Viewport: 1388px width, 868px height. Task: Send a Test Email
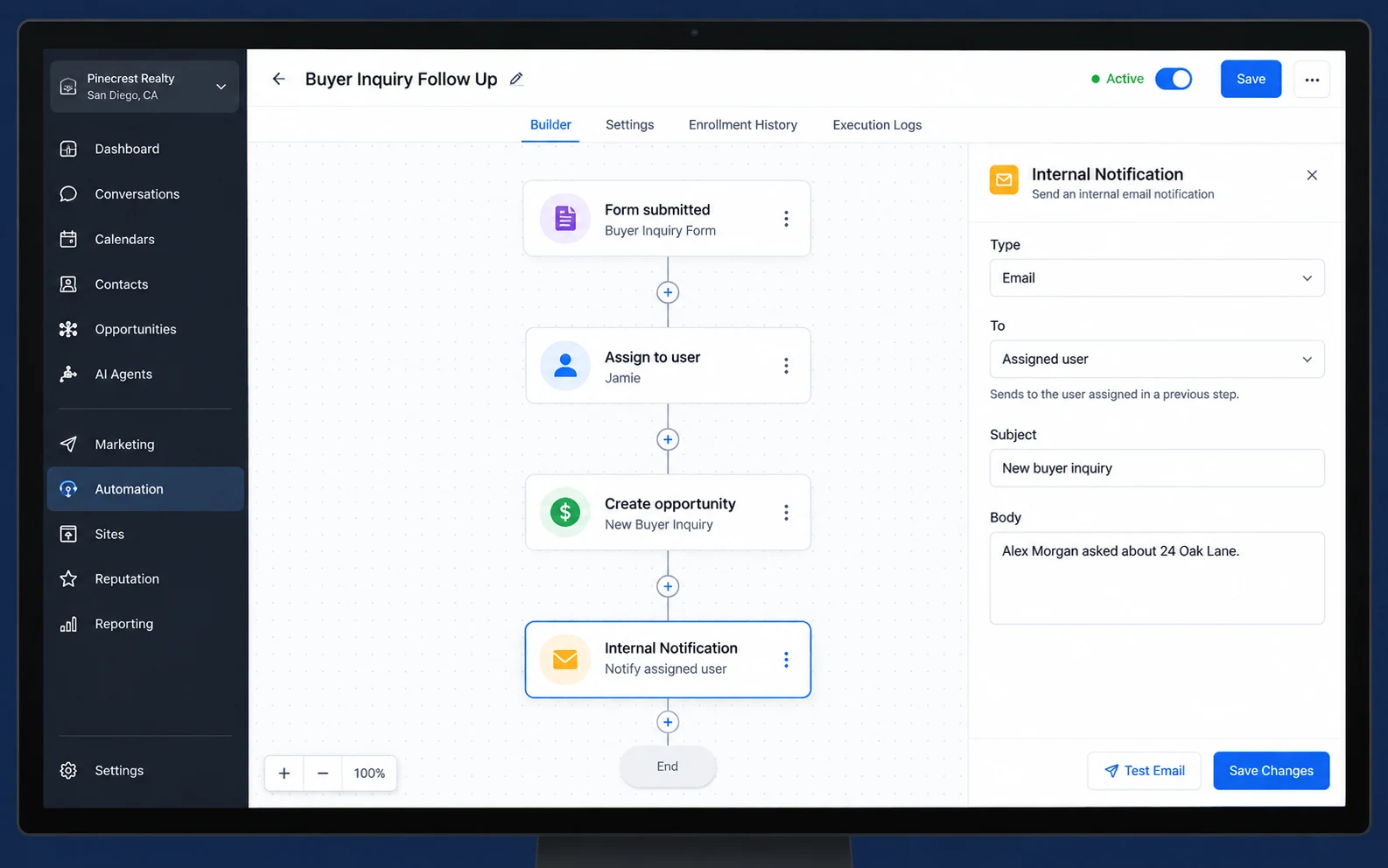click(x=1145, y=771)
